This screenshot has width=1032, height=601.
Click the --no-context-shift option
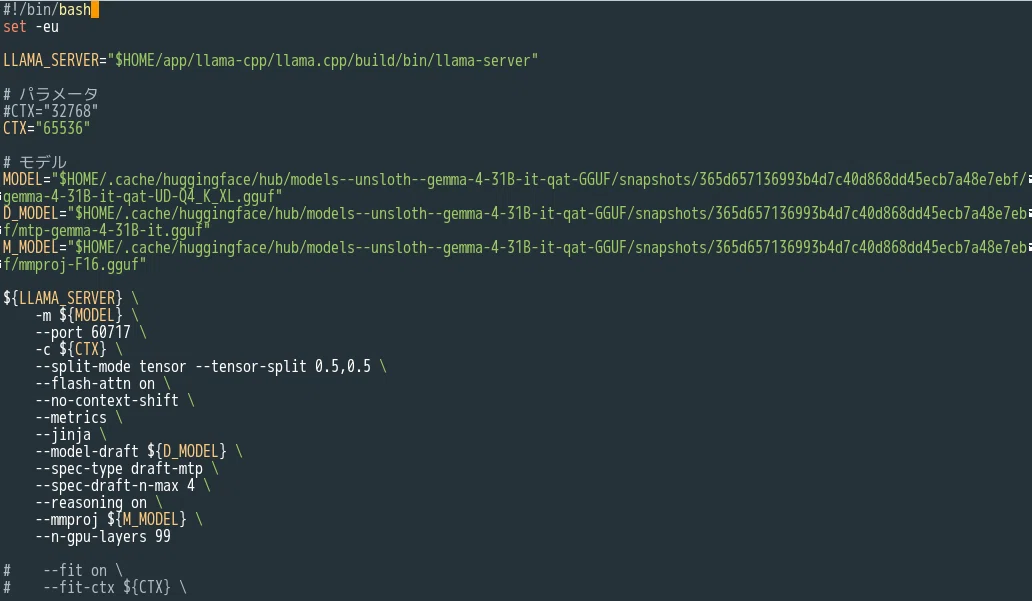(x=107, y=401)
